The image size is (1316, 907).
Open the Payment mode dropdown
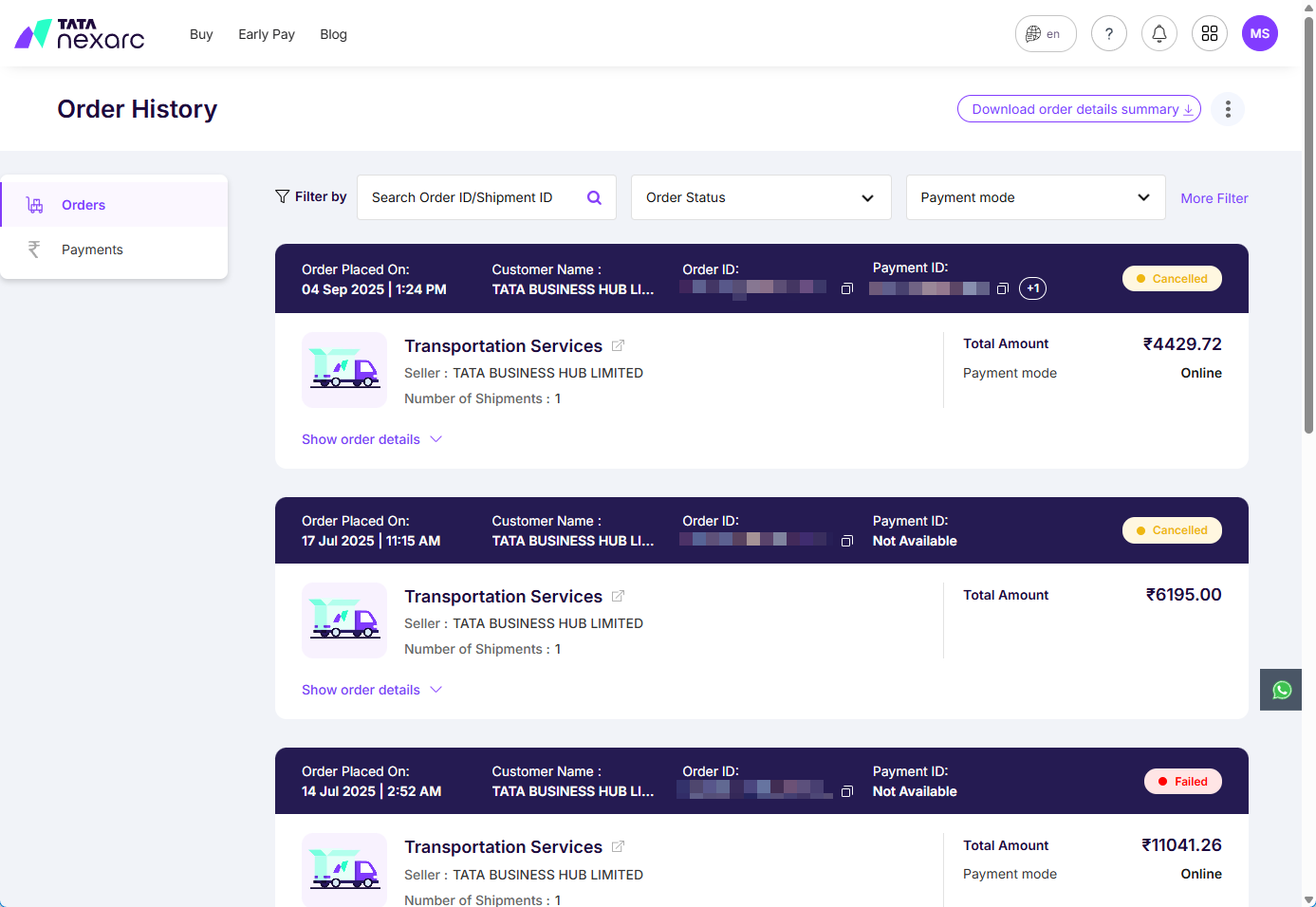(x=1036, y=197)
